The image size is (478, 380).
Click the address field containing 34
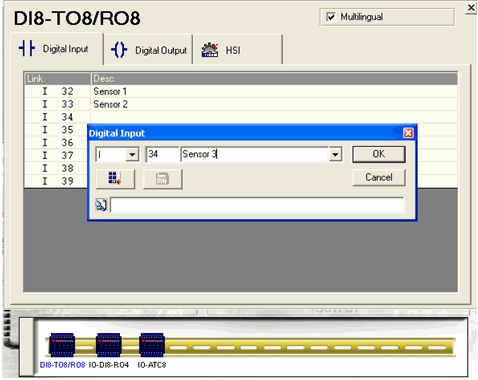coord(162,154)
